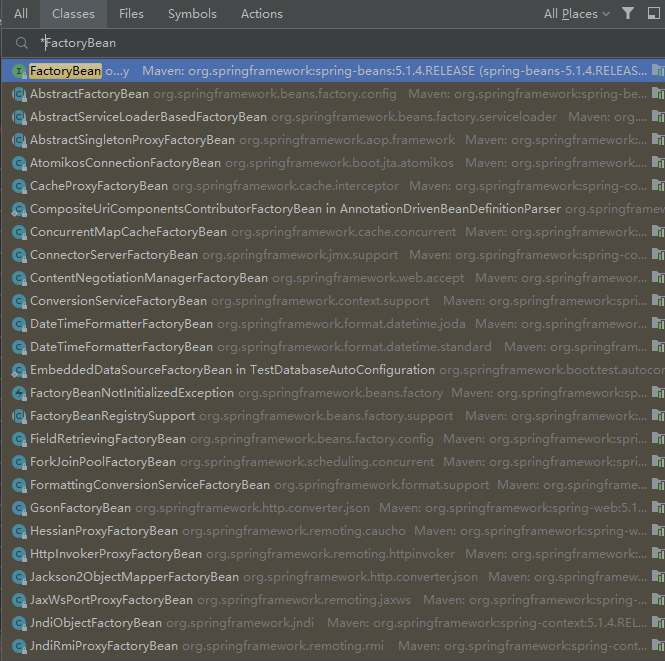The width and height of the screenshot is (665, 661).
Task: Select AtomikosConnectionFactoryBean result
Action: pyautogui.click(x=333, y=162)
